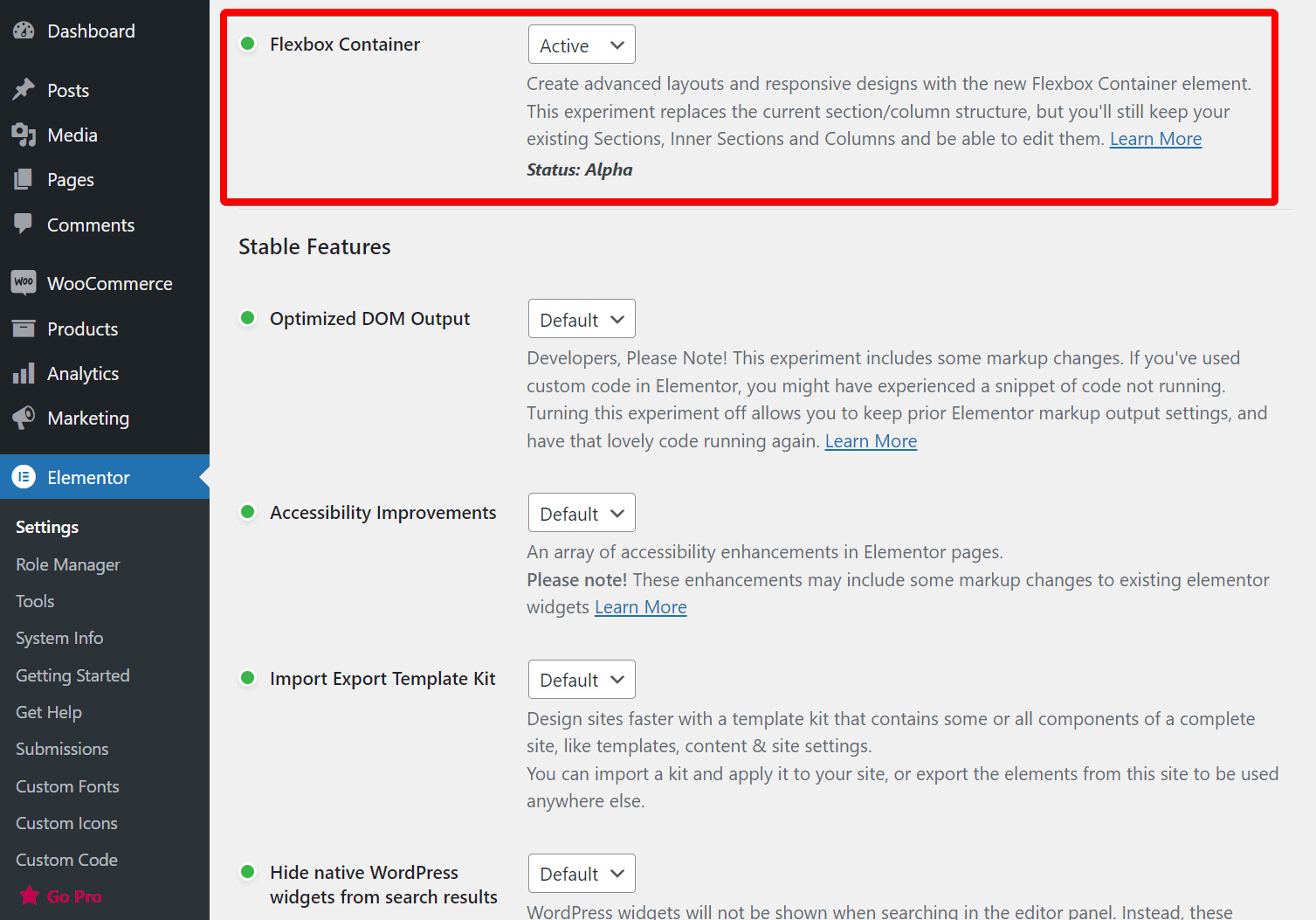The image size is (1316, 920).
Task: Click the Elementor logo icon
Action: tap(24, 477)
